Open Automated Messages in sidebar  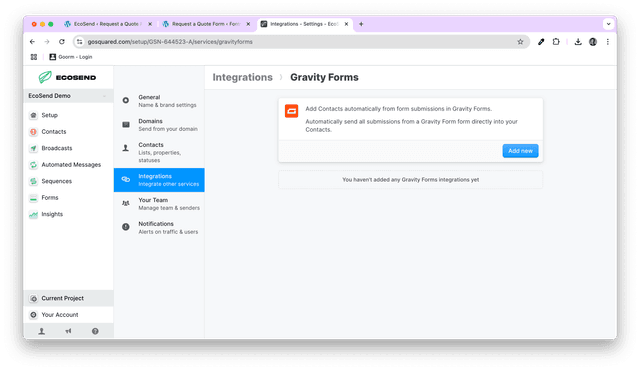(71, 165)
